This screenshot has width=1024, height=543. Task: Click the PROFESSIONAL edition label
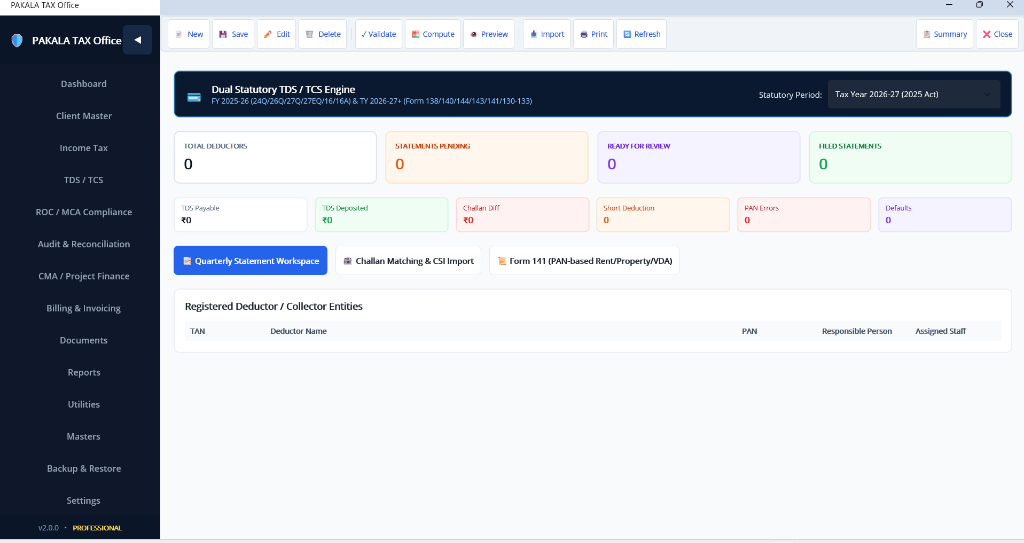(x=97, y=528)
